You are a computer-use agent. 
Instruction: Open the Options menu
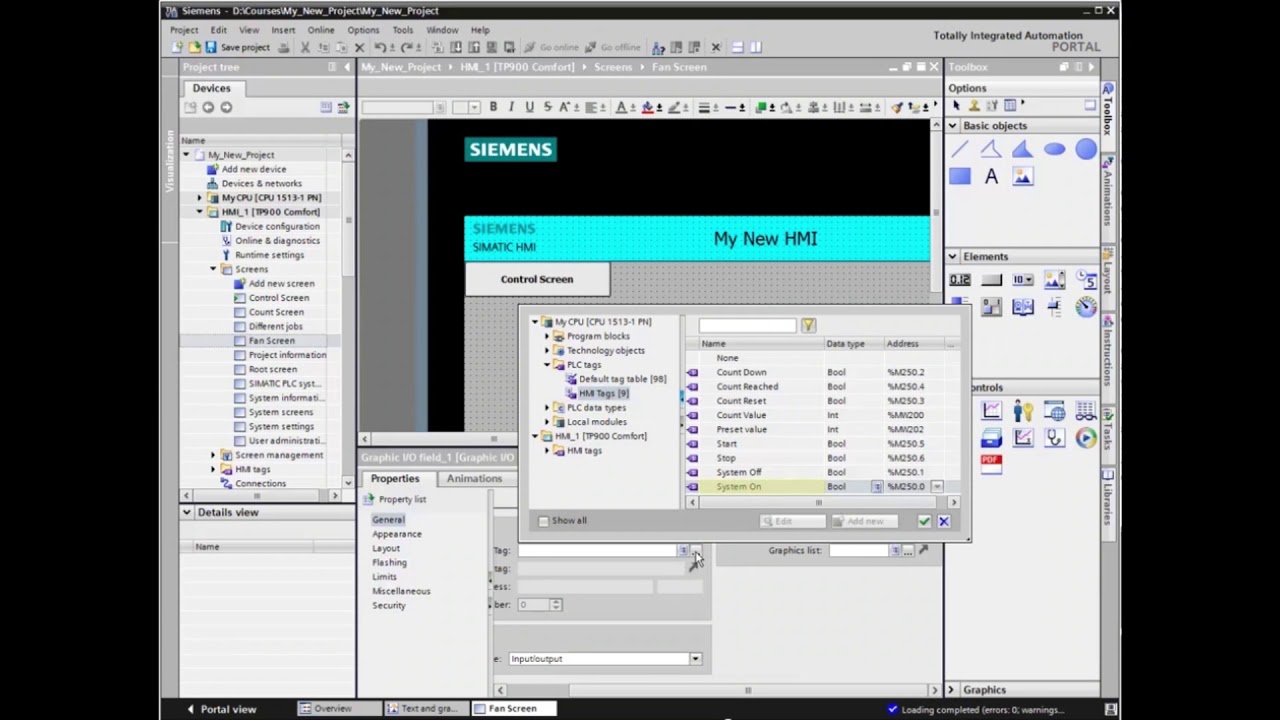click(x=363, y=30)
